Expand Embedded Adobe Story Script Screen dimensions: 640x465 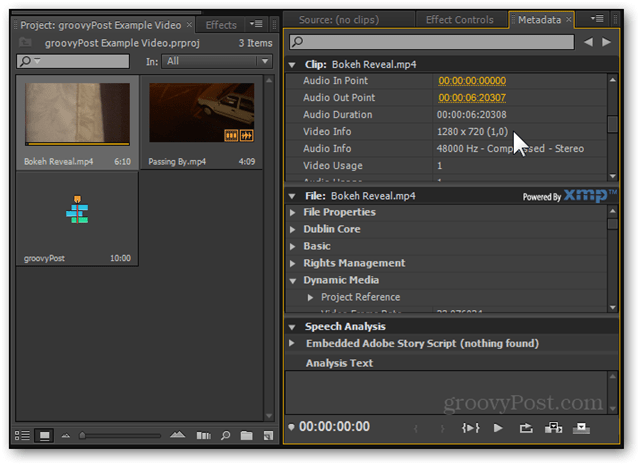click(292, 343)
